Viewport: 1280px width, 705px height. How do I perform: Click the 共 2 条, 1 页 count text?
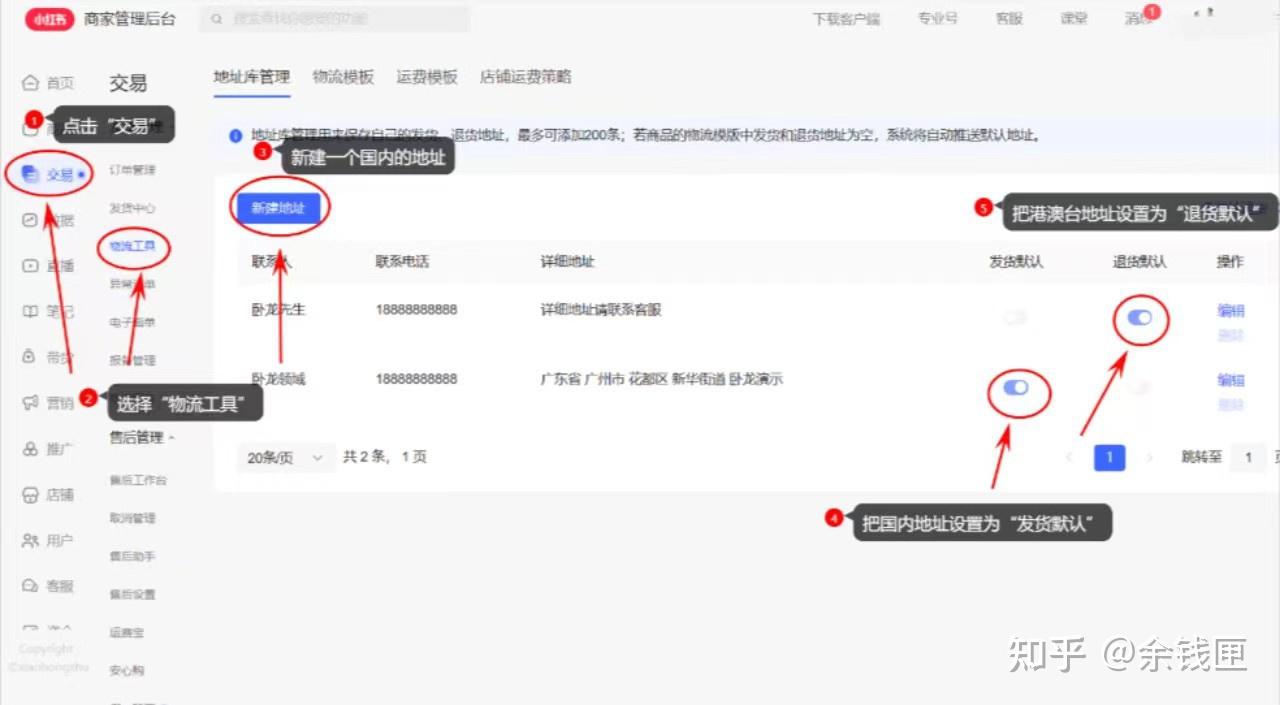pyautogui.click(x=385, y=457)
